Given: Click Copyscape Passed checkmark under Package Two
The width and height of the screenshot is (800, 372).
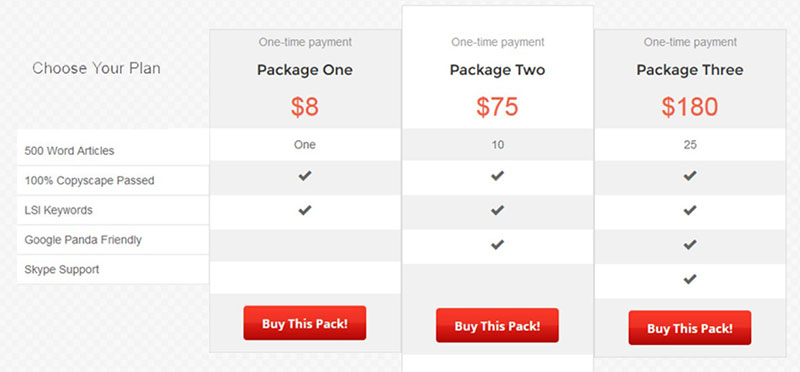Looking at the screenshot, I should pos(497,176).
